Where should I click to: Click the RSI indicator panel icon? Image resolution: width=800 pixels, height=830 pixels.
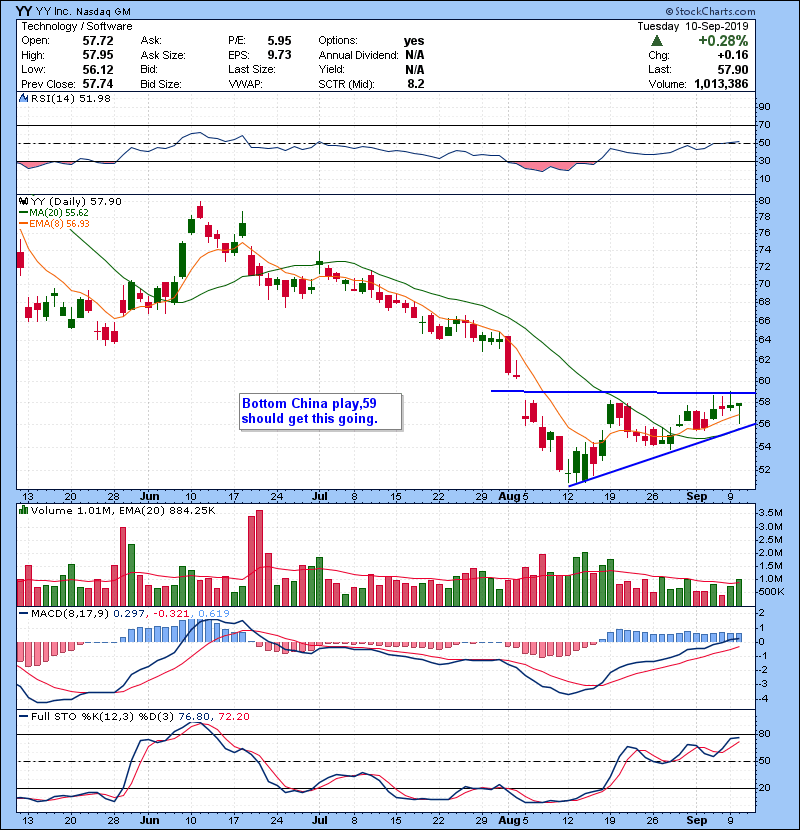[x=23, y=98]
